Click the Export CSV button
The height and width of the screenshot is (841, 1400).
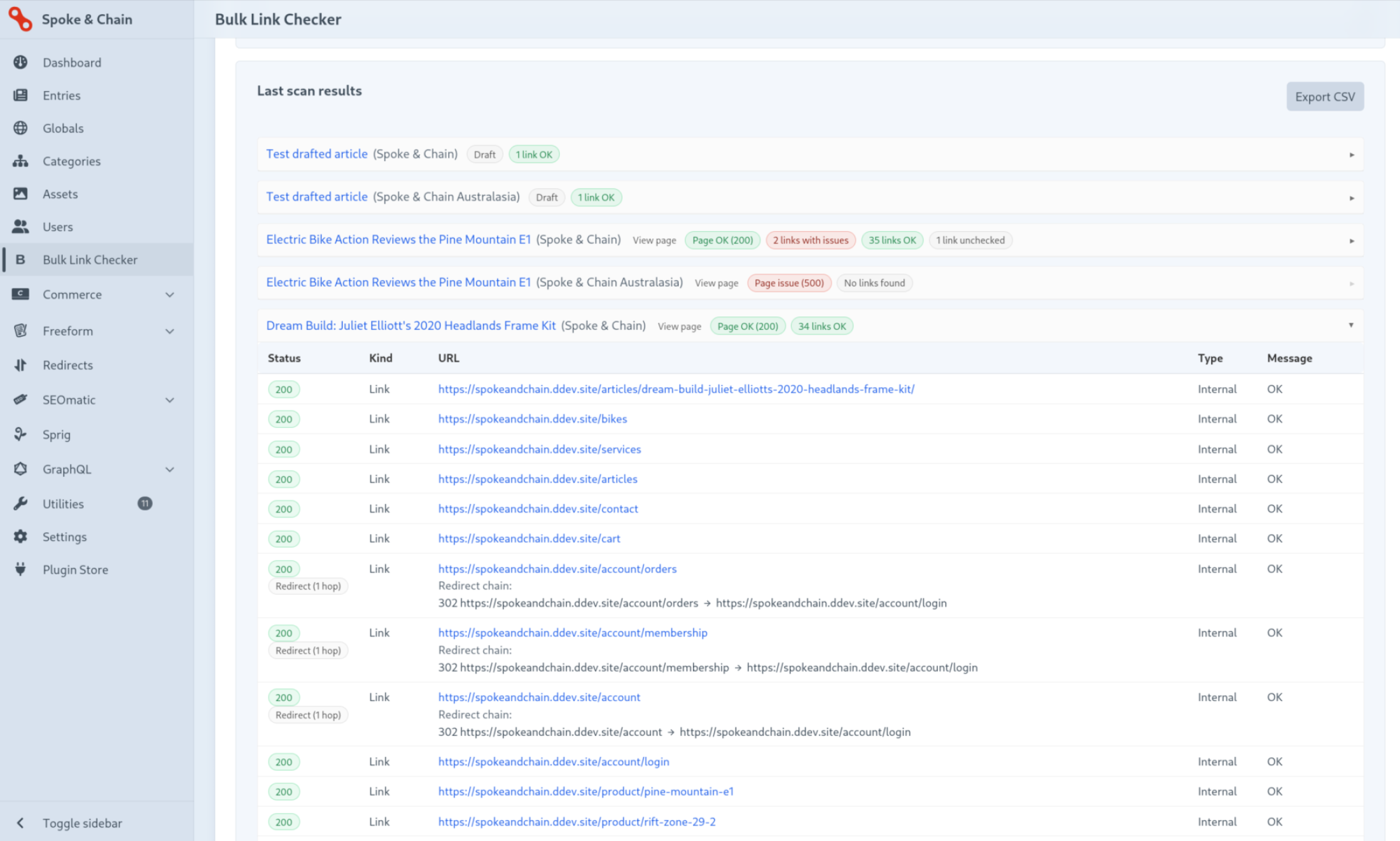pyautogui.click(x=1325, y=96)
